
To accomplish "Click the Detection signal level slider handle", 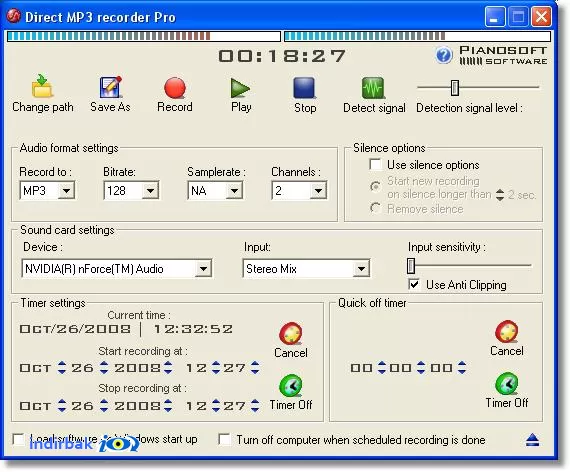I will (455, 88).
